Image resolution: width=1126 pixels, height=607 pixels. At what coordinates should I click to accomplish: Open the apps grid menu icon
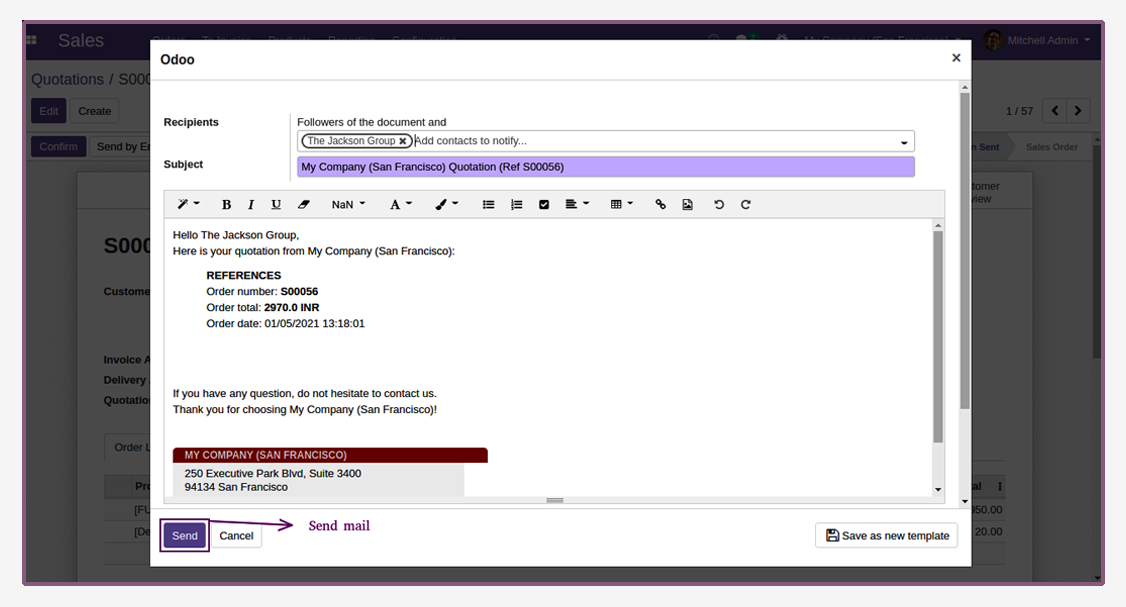(32, 40)
